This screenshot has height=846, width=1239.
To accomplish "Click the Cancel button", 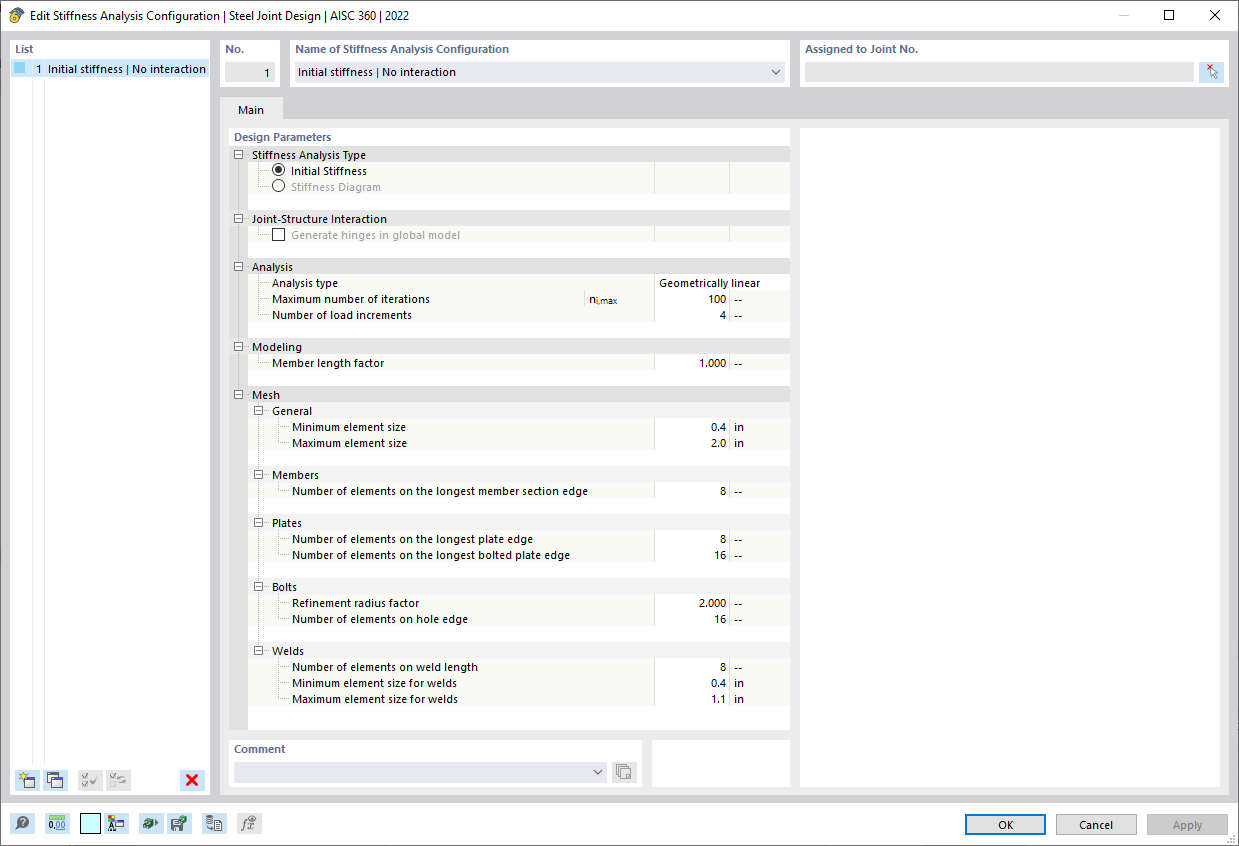I will pyautogui.click(x=1096, y=825).
